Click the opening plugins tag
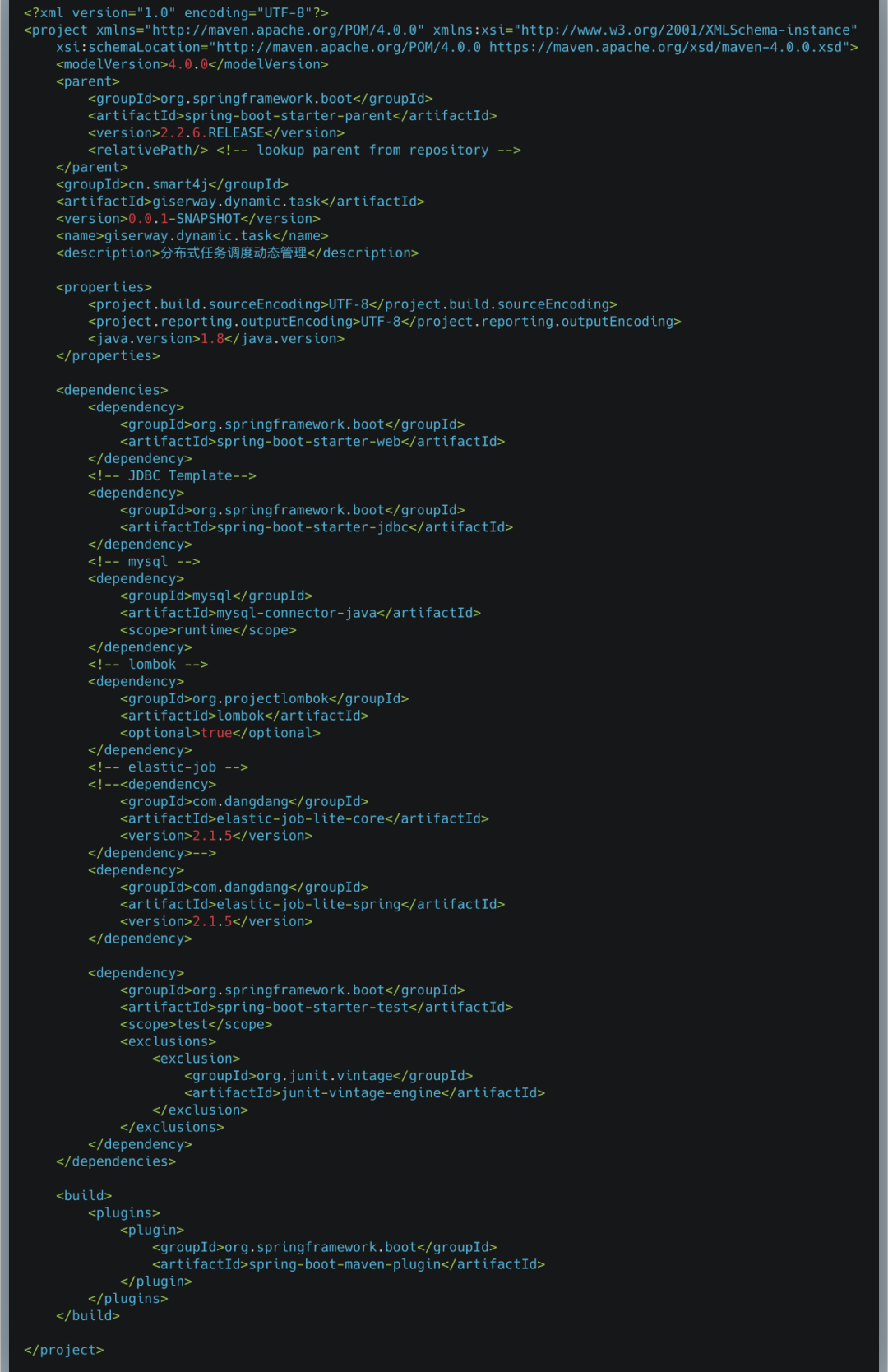This screenshot has width=888, height=1372. [x=124, y=1212]
